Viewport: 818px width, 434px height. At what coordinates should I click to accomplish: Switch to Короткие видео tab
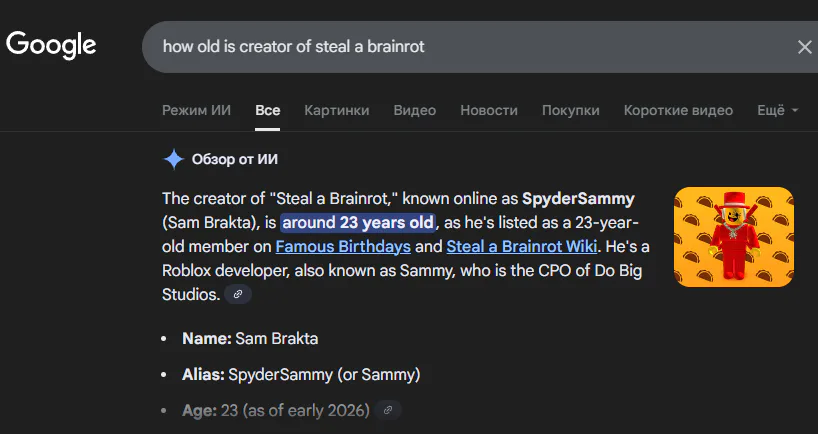(678, 110)
